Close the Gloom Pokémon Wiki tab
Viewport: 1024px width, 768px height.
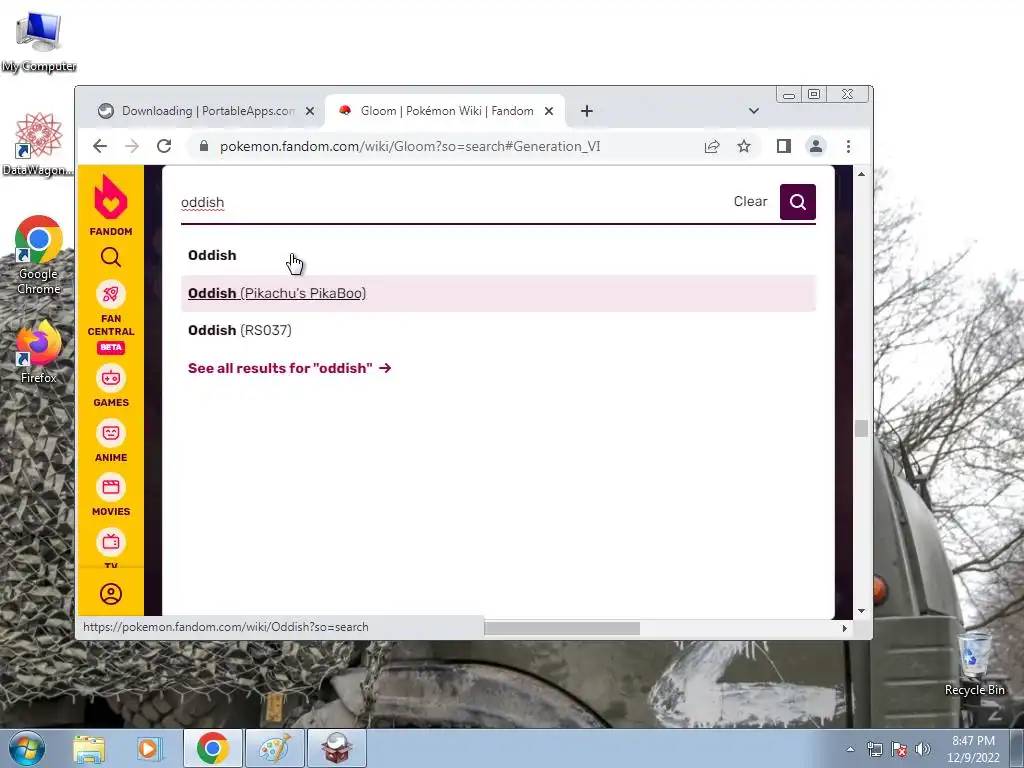(x=549, y=111)
